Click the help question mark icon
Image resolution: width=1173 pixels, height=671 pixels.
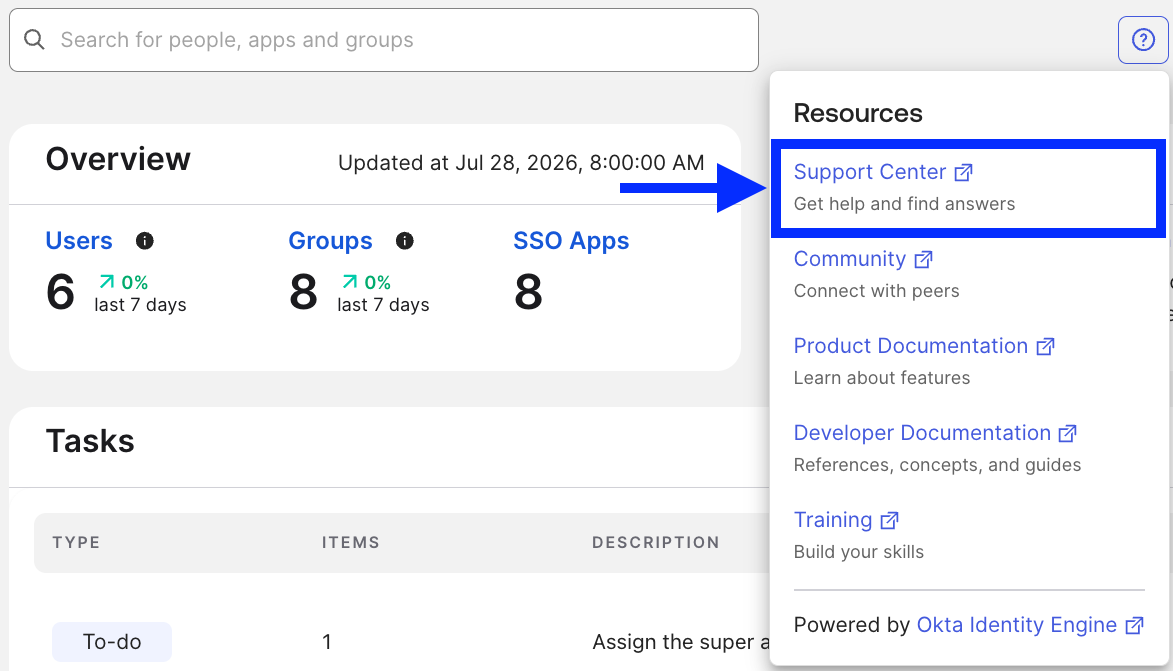tap(1143, 40)
